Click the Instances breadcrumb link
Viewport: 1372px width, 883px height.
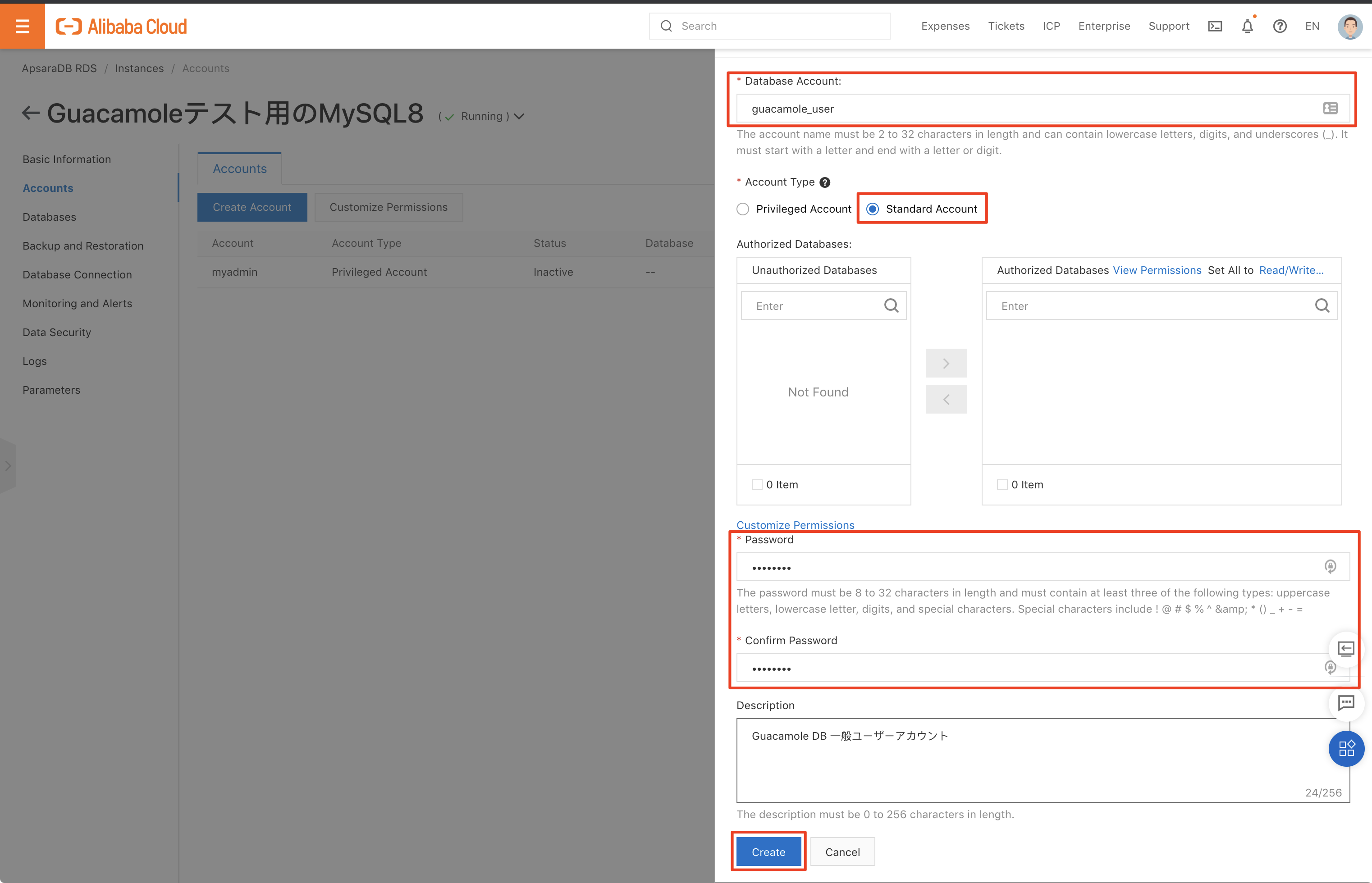(139, 68)
